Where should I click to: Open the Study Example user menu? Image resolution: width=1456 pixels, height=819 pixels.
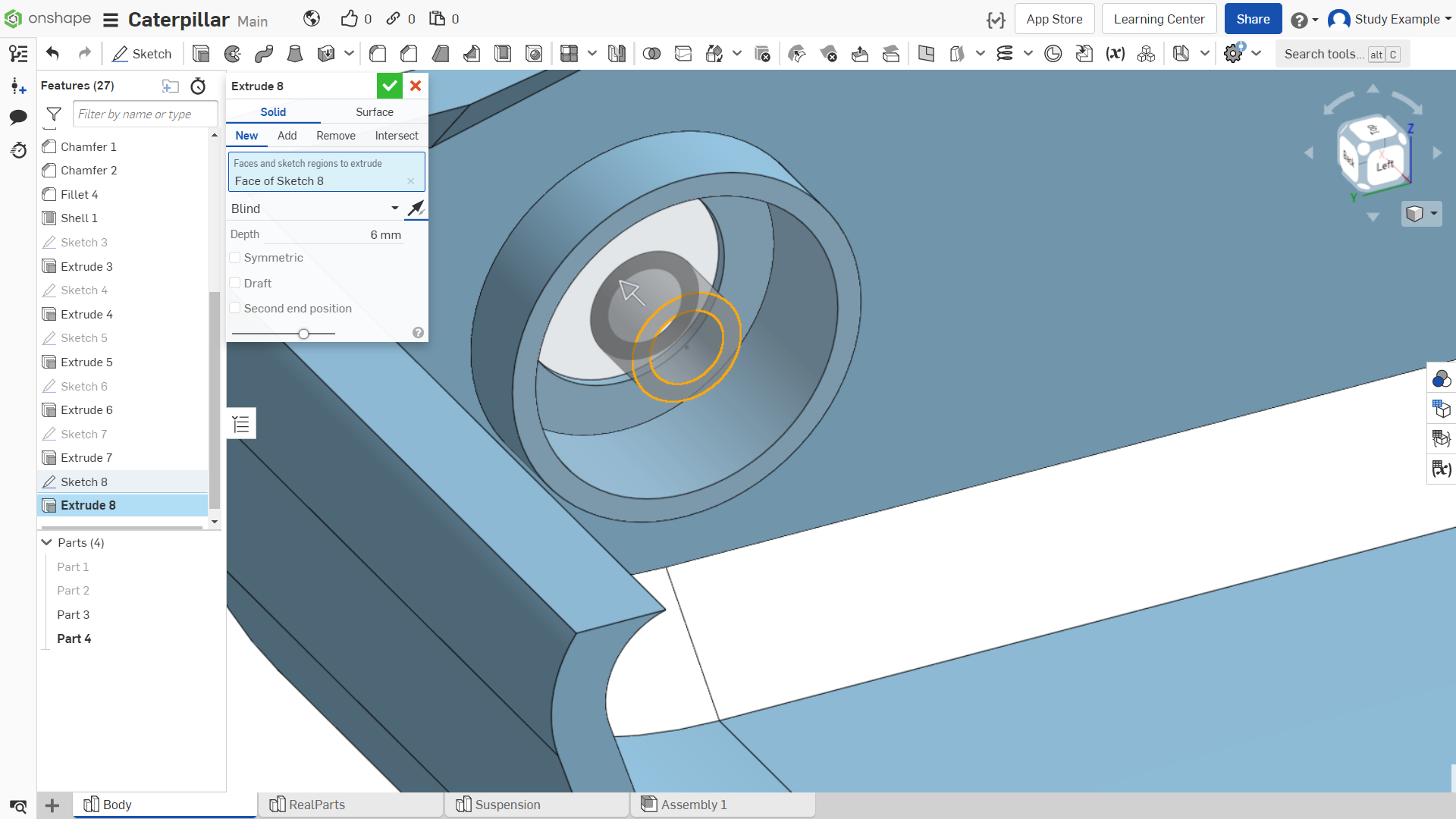click(x=1390, y=19)
